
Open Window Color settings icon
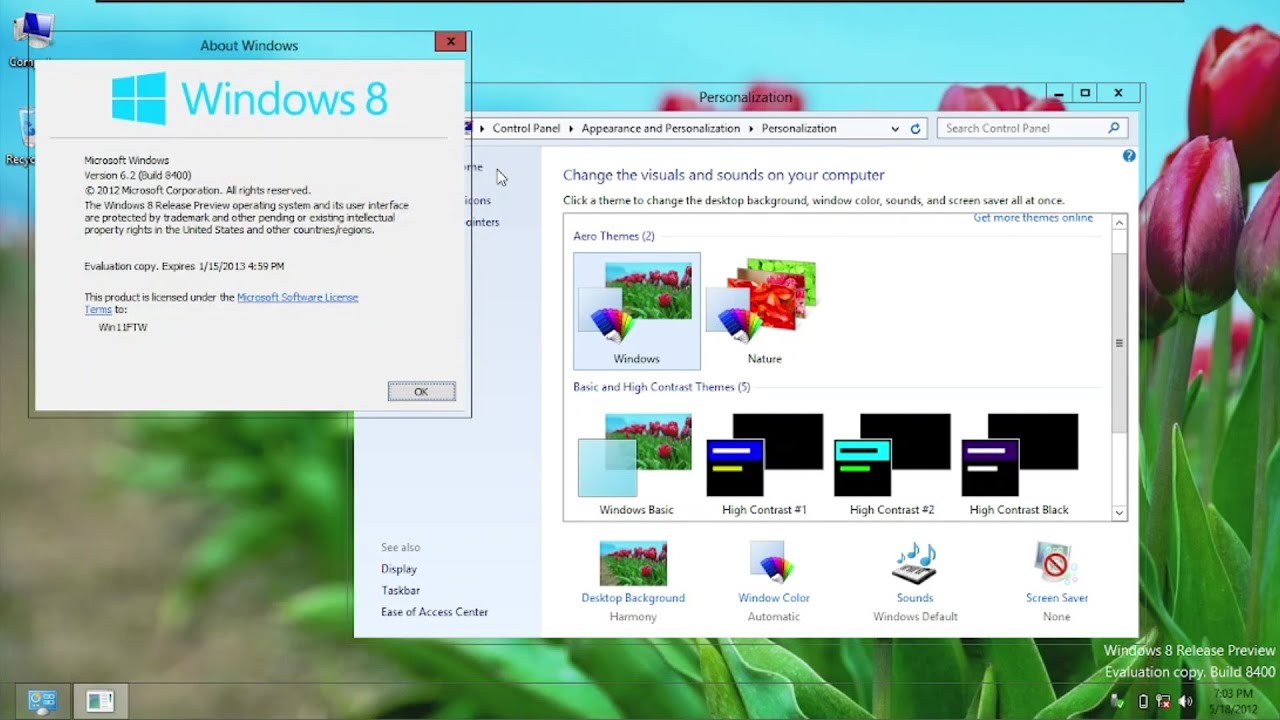pos(773,563)
